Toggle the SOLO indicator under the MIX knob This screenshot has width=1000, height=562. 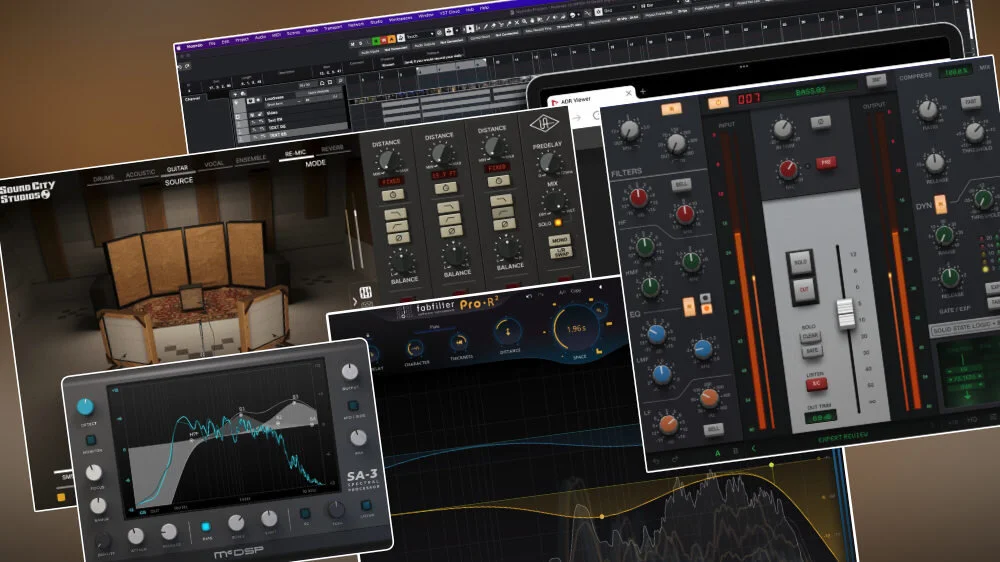pyautogui.click(x=558, y=222)
